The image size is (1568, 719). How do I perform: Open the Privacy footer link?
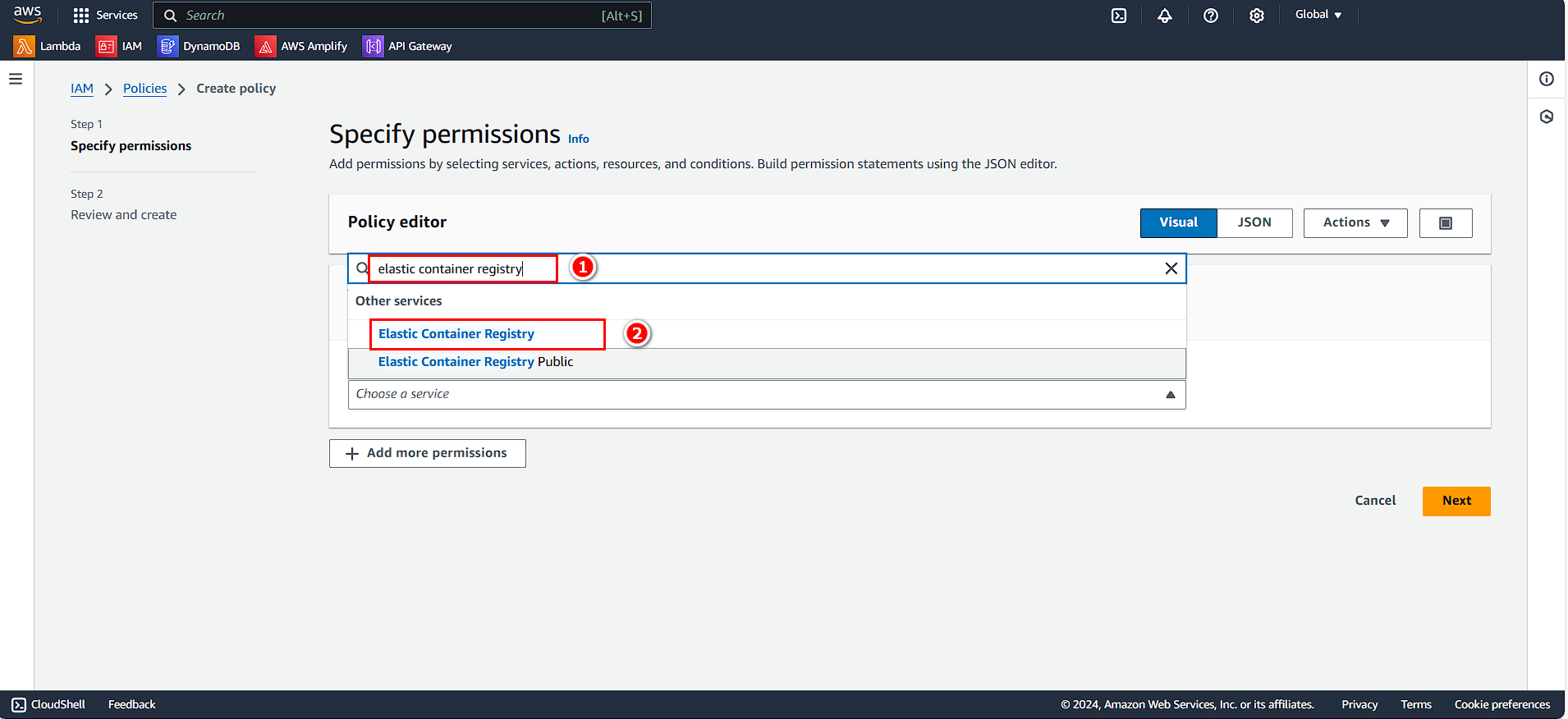(x=1359, y=704)
